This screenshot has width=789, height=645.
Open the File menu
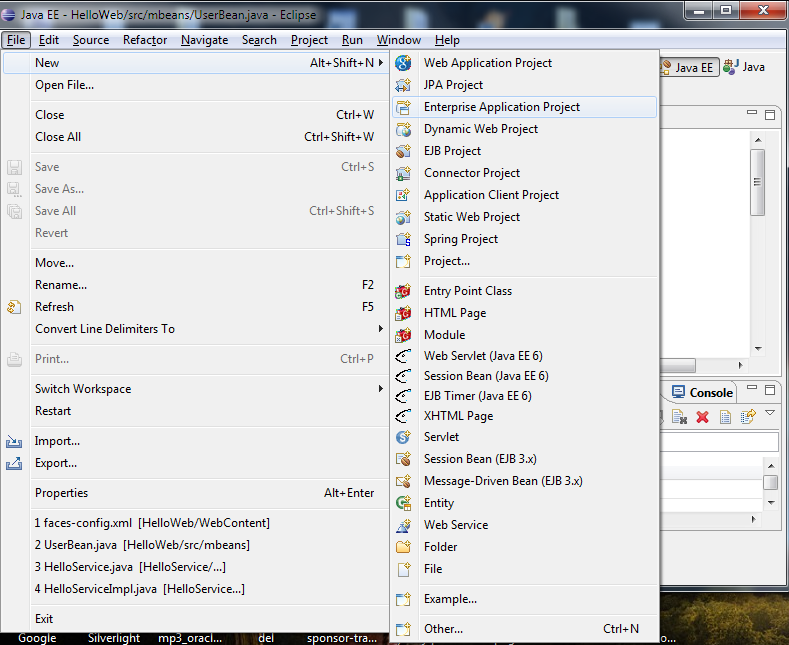point(16,40)
